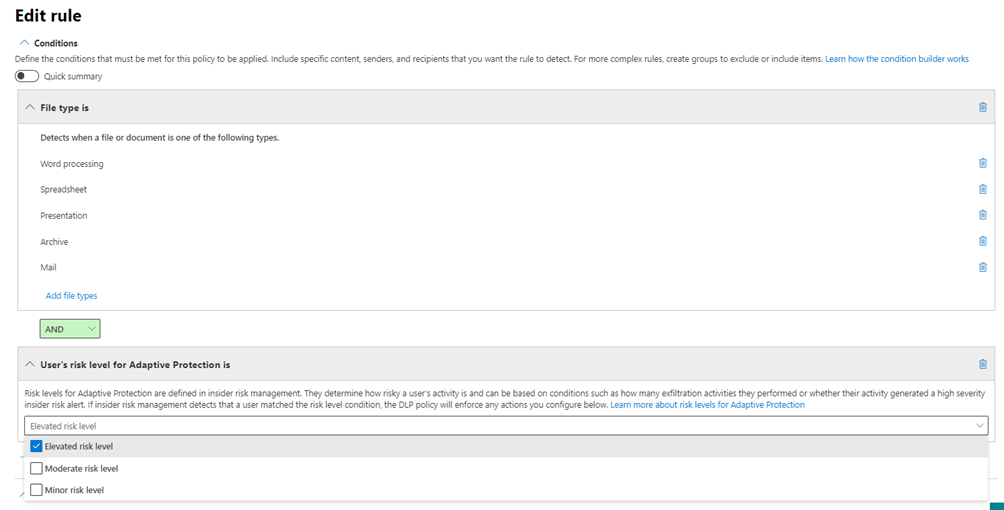This screenshot has width=1004, height=510.
Task: Collapse User's risk level for Adaptive Protection
Action: click(x=29, y=365)
